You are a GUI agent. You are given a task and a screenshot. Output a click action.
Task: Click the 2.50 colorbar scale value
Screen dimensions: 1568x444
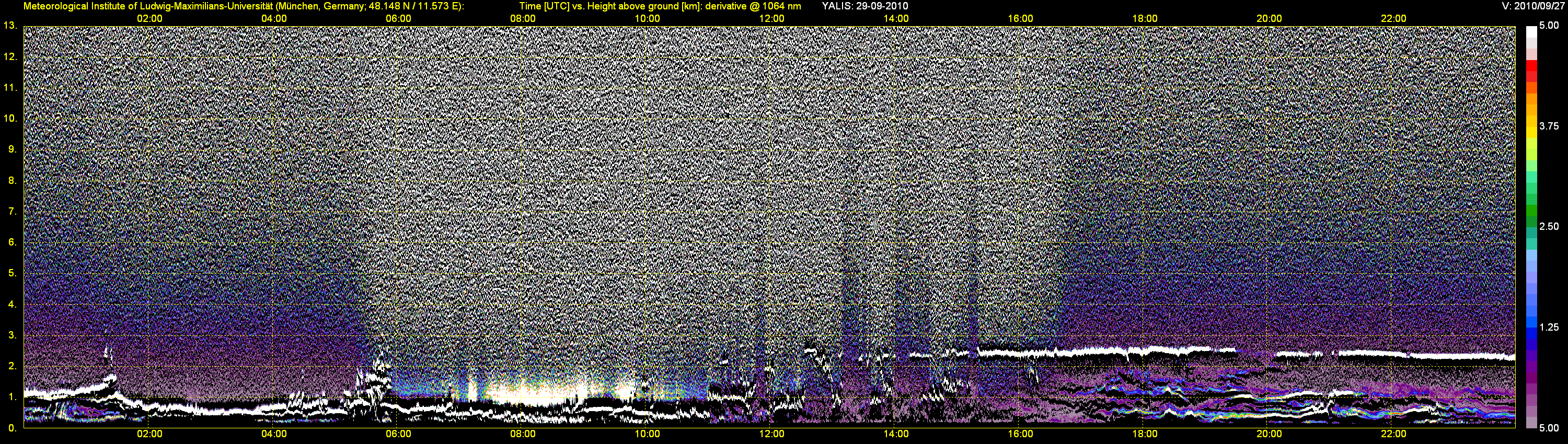(x=1549, y=227)
